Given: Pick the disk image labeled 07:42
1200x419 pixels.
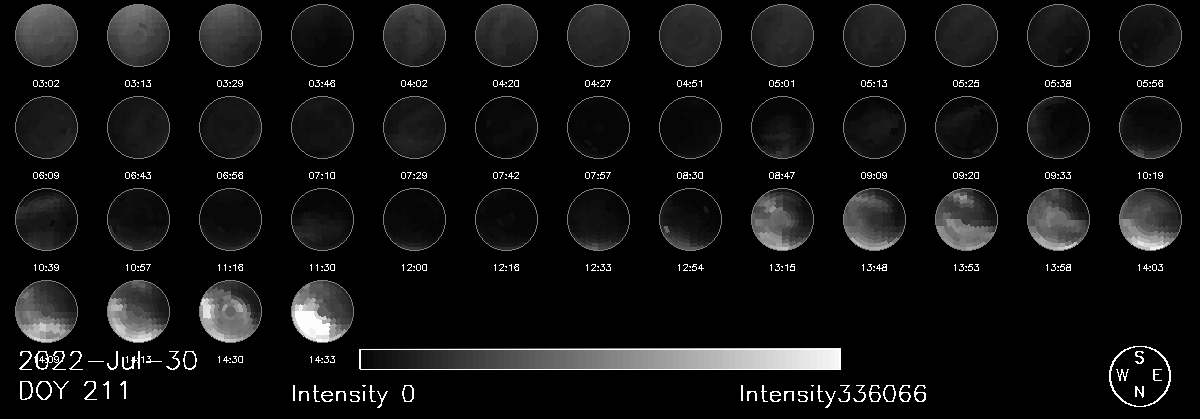Looking at the screenshot, I should [x=506, y=126].
